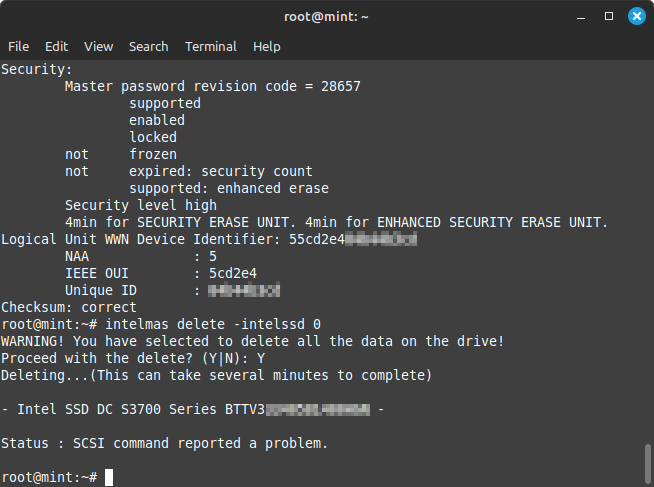The image size is (654, 487).
Task: Open the Help menu
Action: 266,46
